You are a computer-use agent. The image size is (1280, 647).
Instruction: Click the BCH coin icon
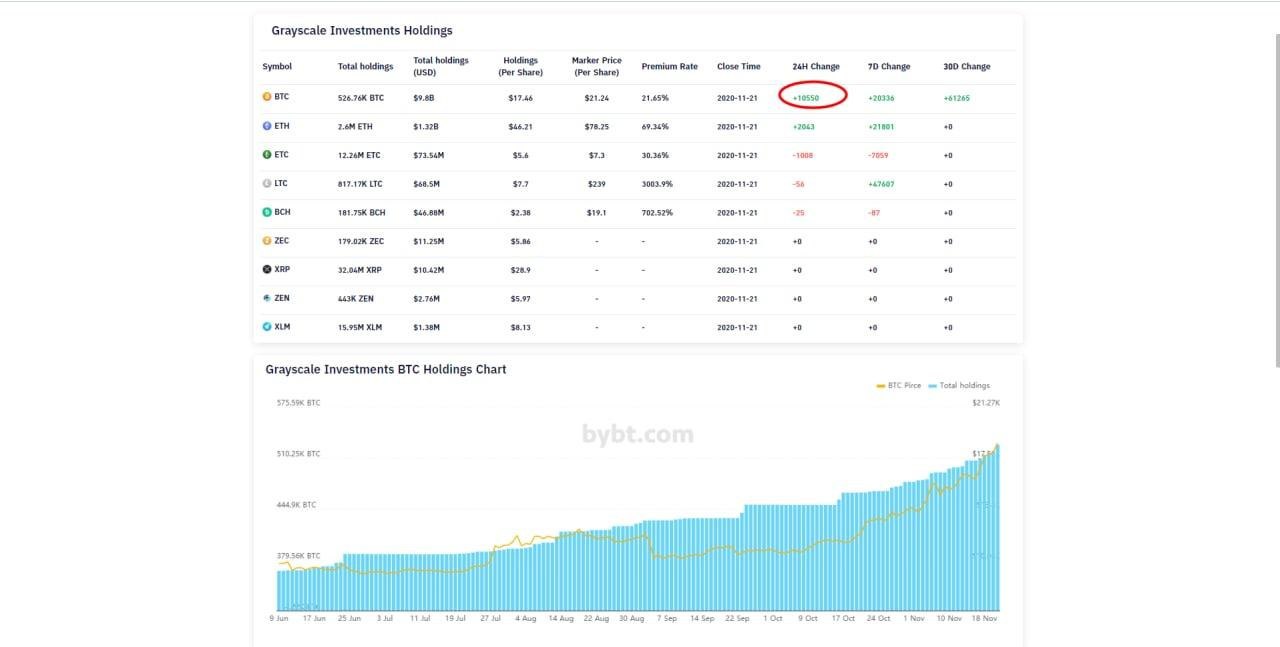pyautogui.click(x=267, y=212)
